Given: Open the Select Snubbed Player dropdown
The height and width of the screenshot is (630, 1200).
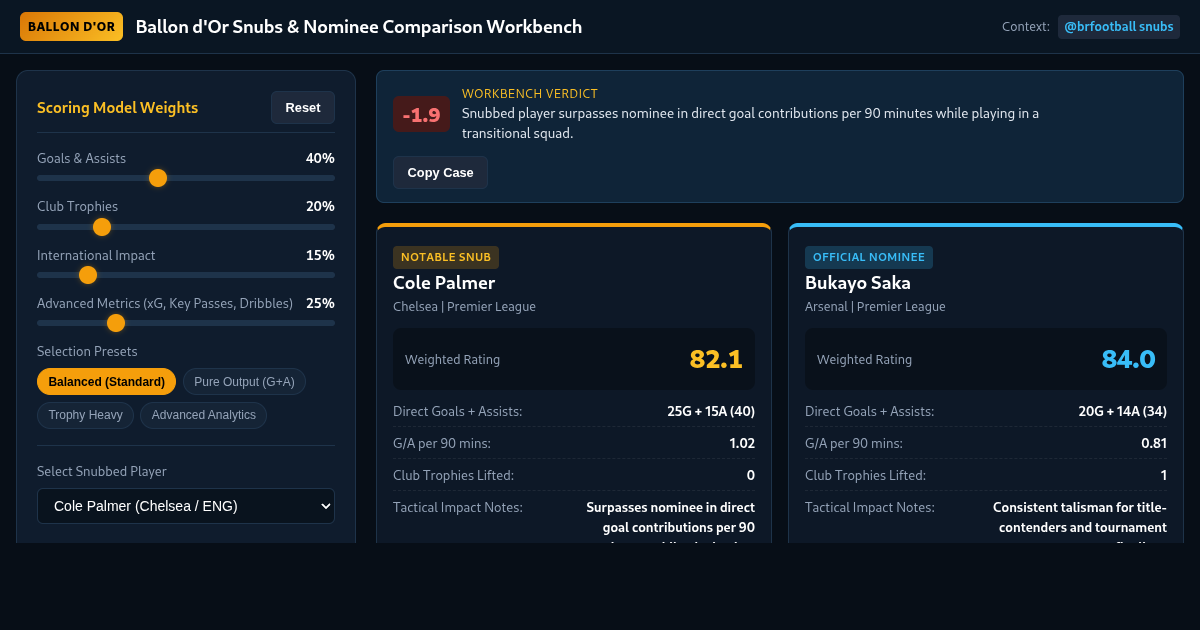Looking at the screenshot, I should pyautogui.click(x=186, y=506).
